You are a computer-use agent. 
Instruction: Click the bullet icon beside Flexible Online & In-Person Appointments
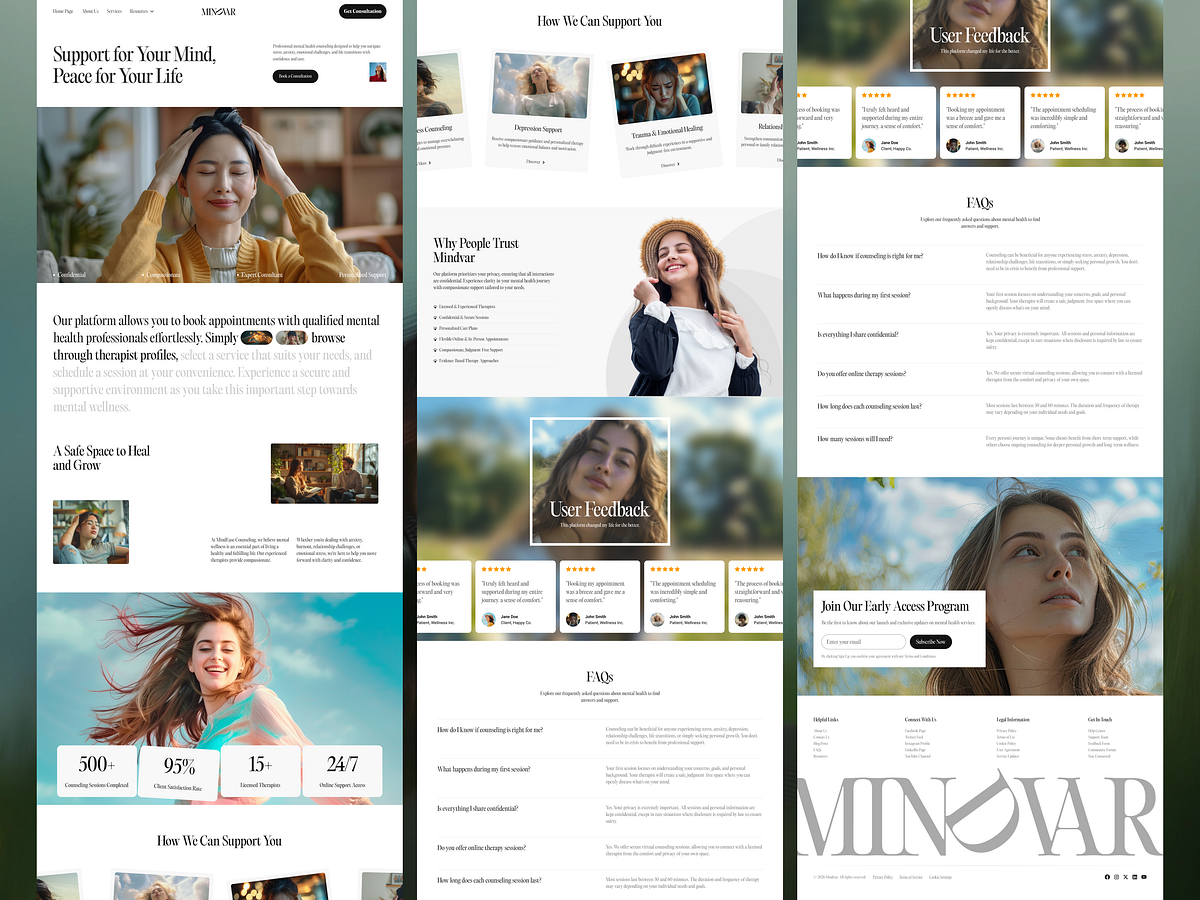click(x=436, y=339)
